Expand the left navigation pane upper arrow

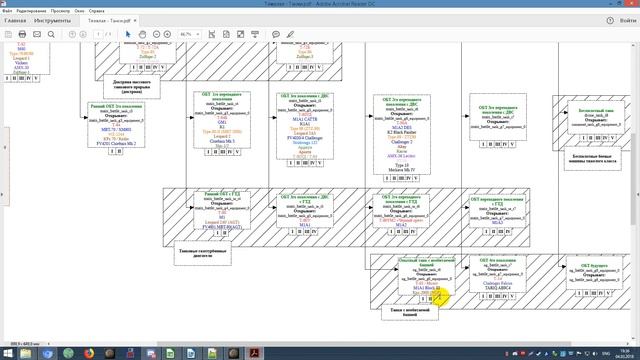(5, 147)
